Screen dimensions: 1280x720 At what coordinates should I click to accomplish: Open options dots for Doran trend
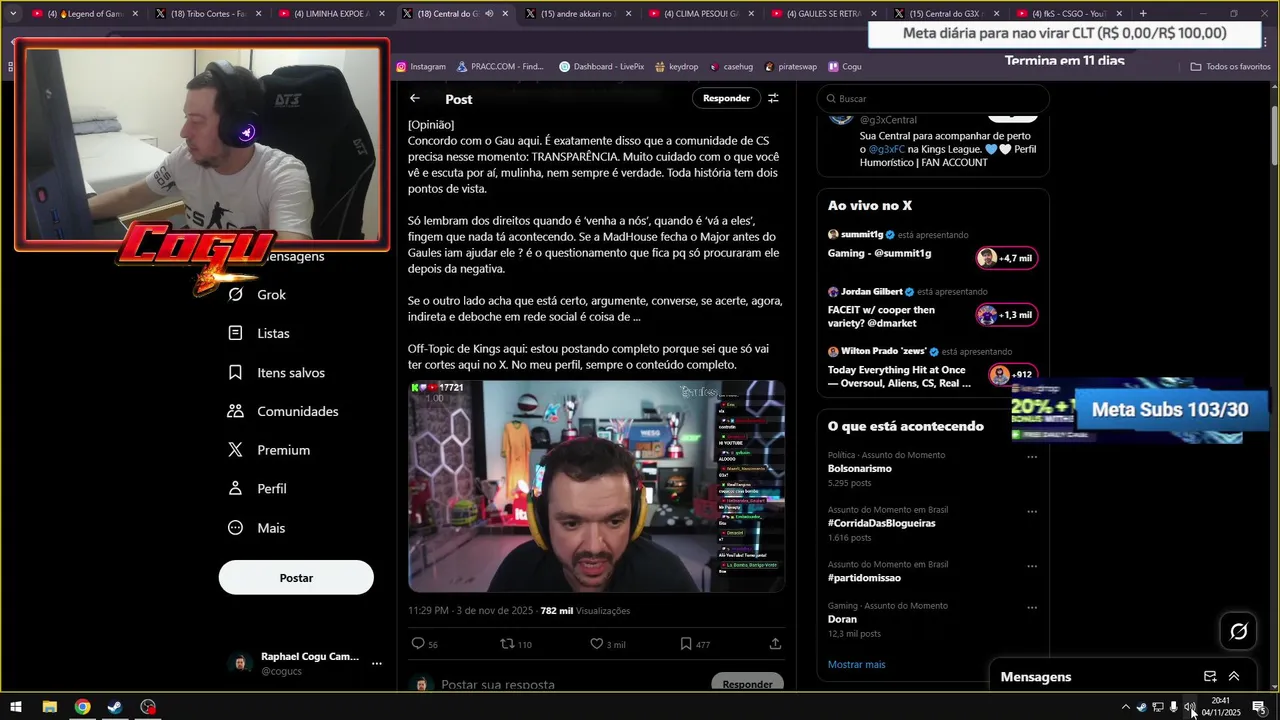[1032, 607]
